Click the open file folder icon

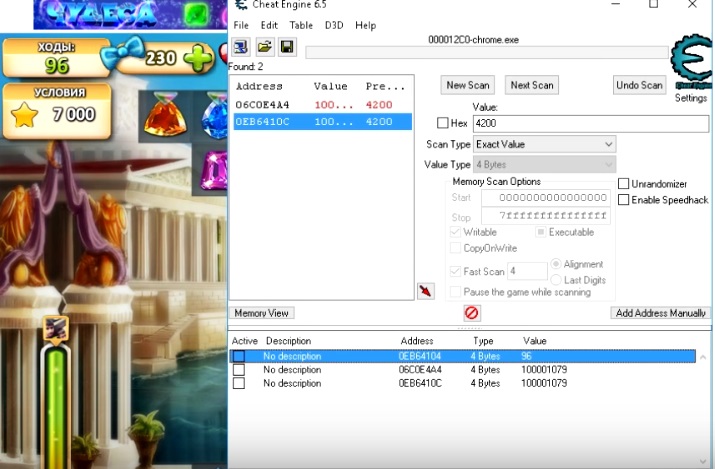(x=264, y=47)
